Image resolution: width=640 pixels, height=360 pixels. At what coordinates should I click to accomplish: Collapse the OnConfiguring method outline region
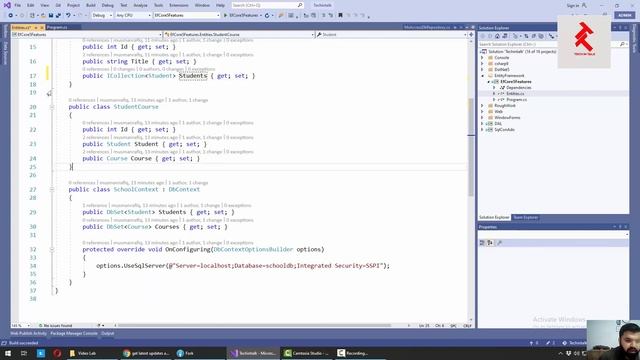pyautogui.click(x=52, y=249)
